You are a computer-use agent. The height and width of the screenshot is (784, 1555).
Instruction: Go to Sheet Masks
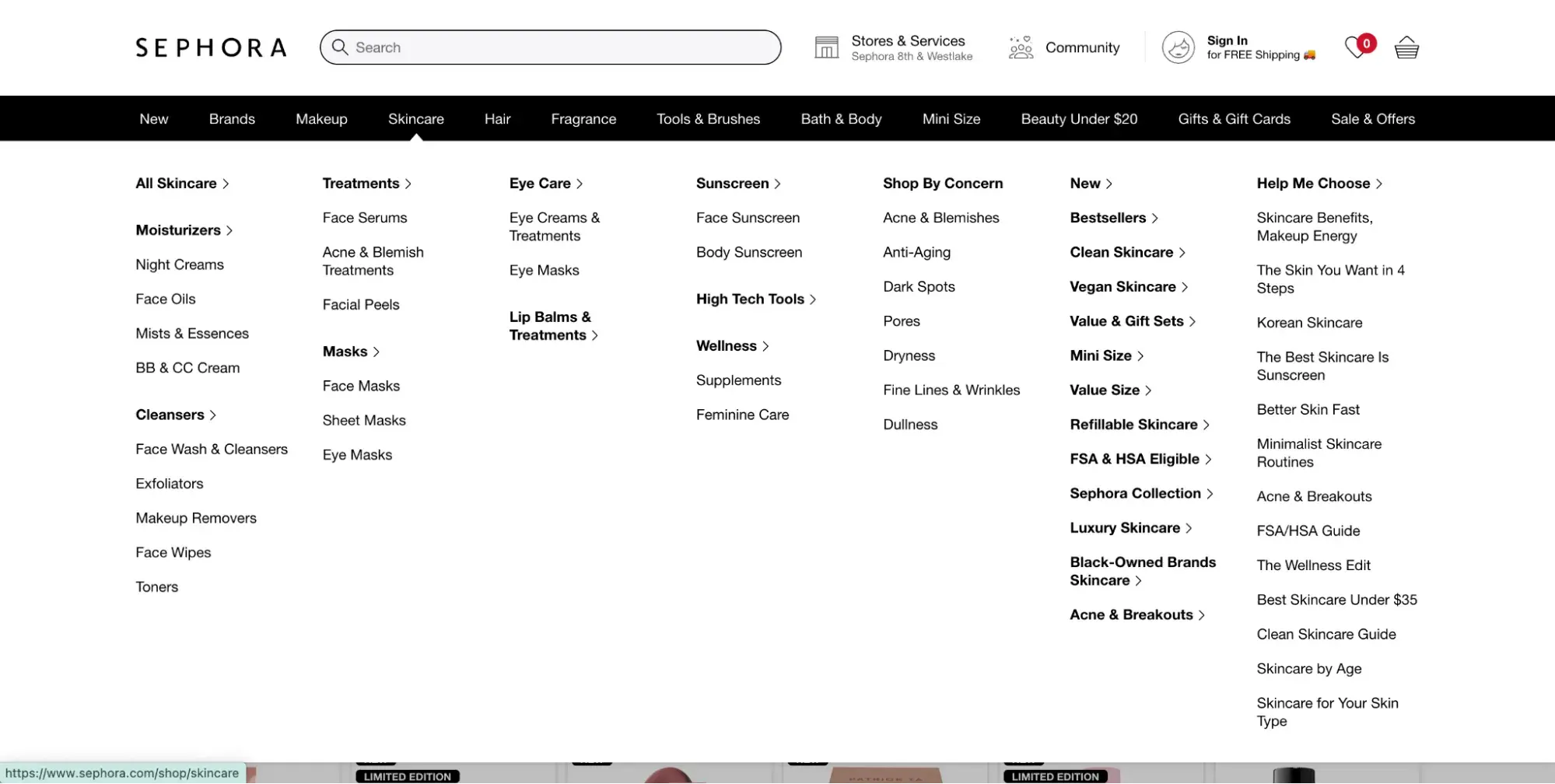coord(364,421)
